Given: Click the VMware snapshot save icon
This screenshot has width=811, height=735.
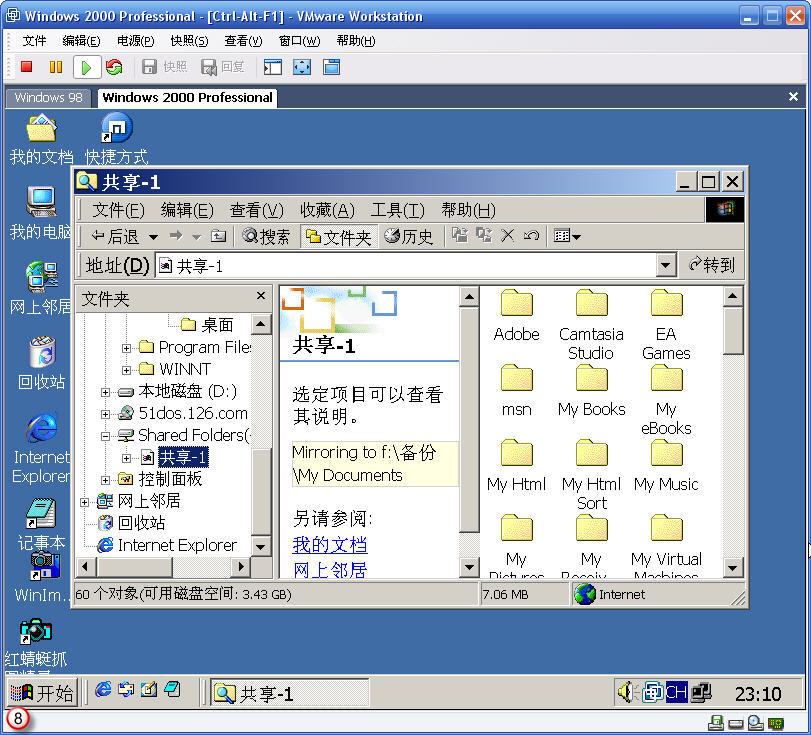Looking at the screenshot, I should [x=149, y=67].
